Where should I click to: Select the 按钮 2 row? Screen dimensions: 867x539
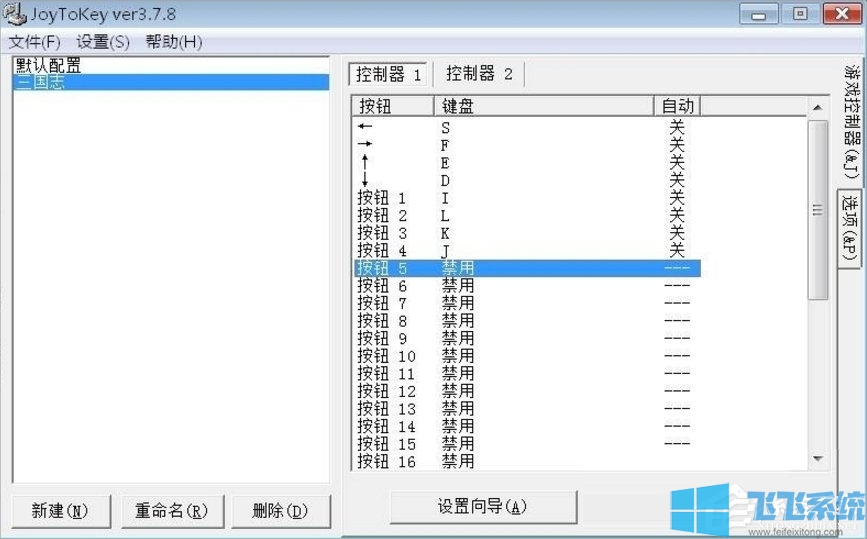[526, 216]
